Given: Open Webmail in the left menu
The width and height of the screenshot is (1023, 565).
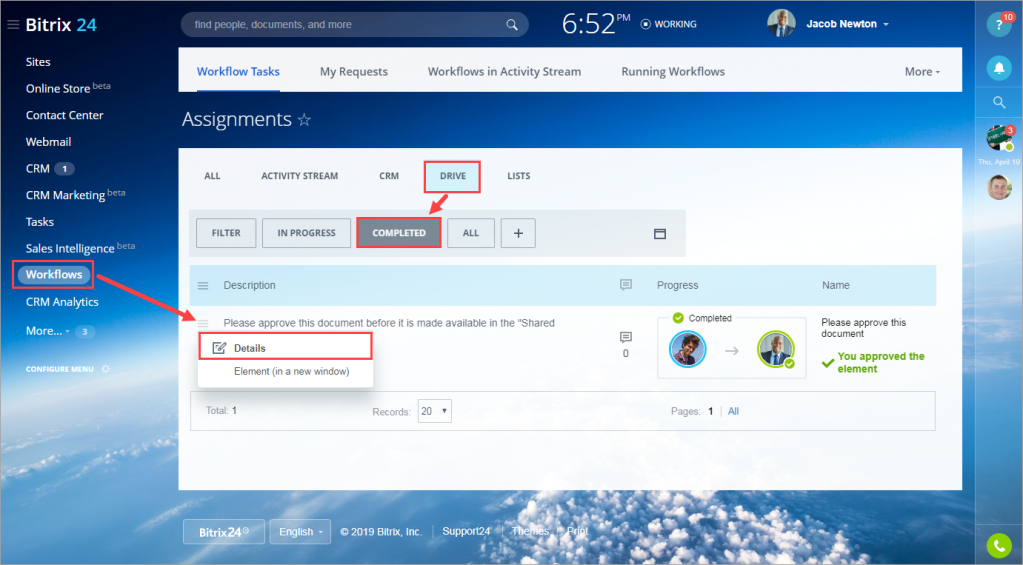Looking at the screenshot, I should (x=48, y=142).
